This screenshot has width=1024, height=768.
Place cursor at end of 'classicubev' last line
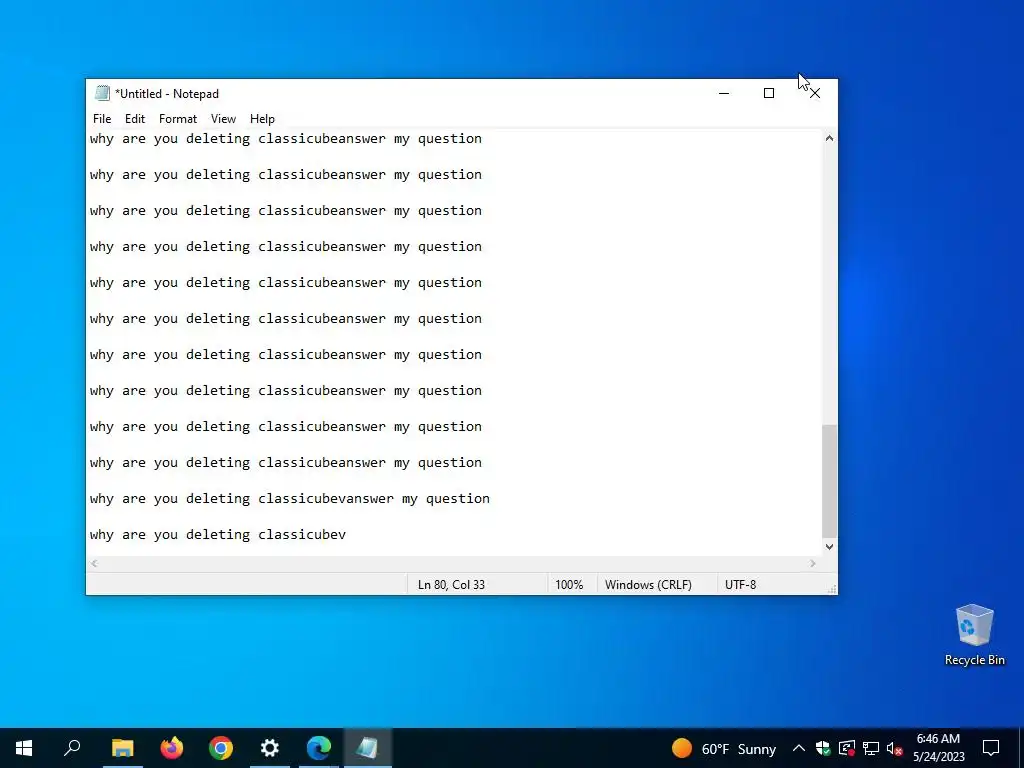[x=347, y=535]
